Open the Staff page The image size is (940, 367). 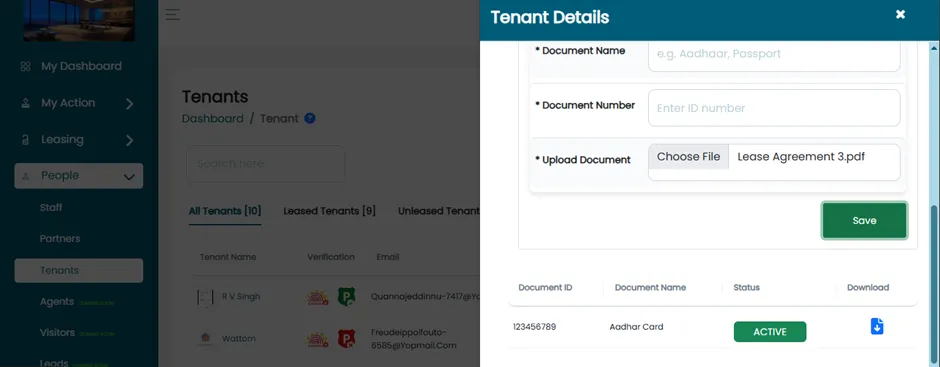click(x=51, y=207)
